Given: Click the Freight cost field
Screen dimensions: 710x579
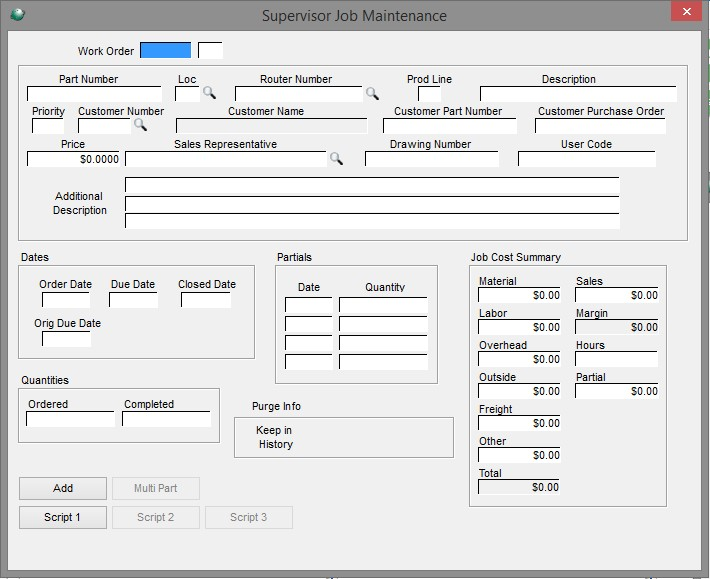Looking at the screenshot, I should click(519, 423).
